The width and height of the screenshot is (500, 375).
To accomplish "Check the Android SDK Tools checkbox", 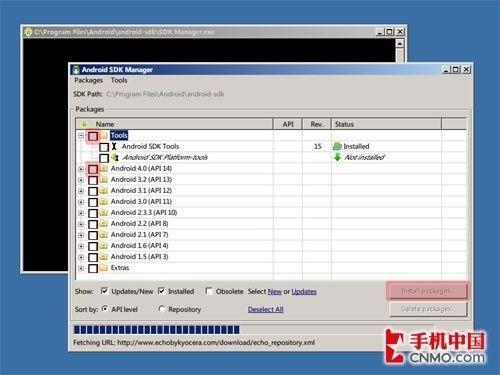I will (104, 147).
